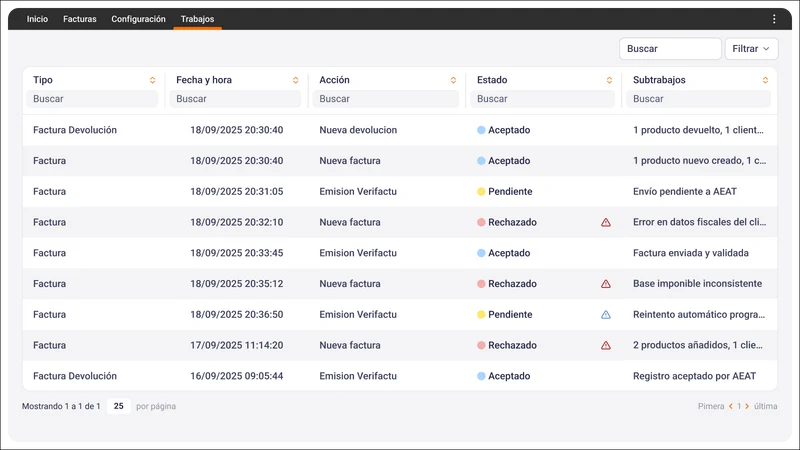This screenshot has width=800, height=450.
Task: Sort by the Estado column arrows
Action: [x=609, y=80]
